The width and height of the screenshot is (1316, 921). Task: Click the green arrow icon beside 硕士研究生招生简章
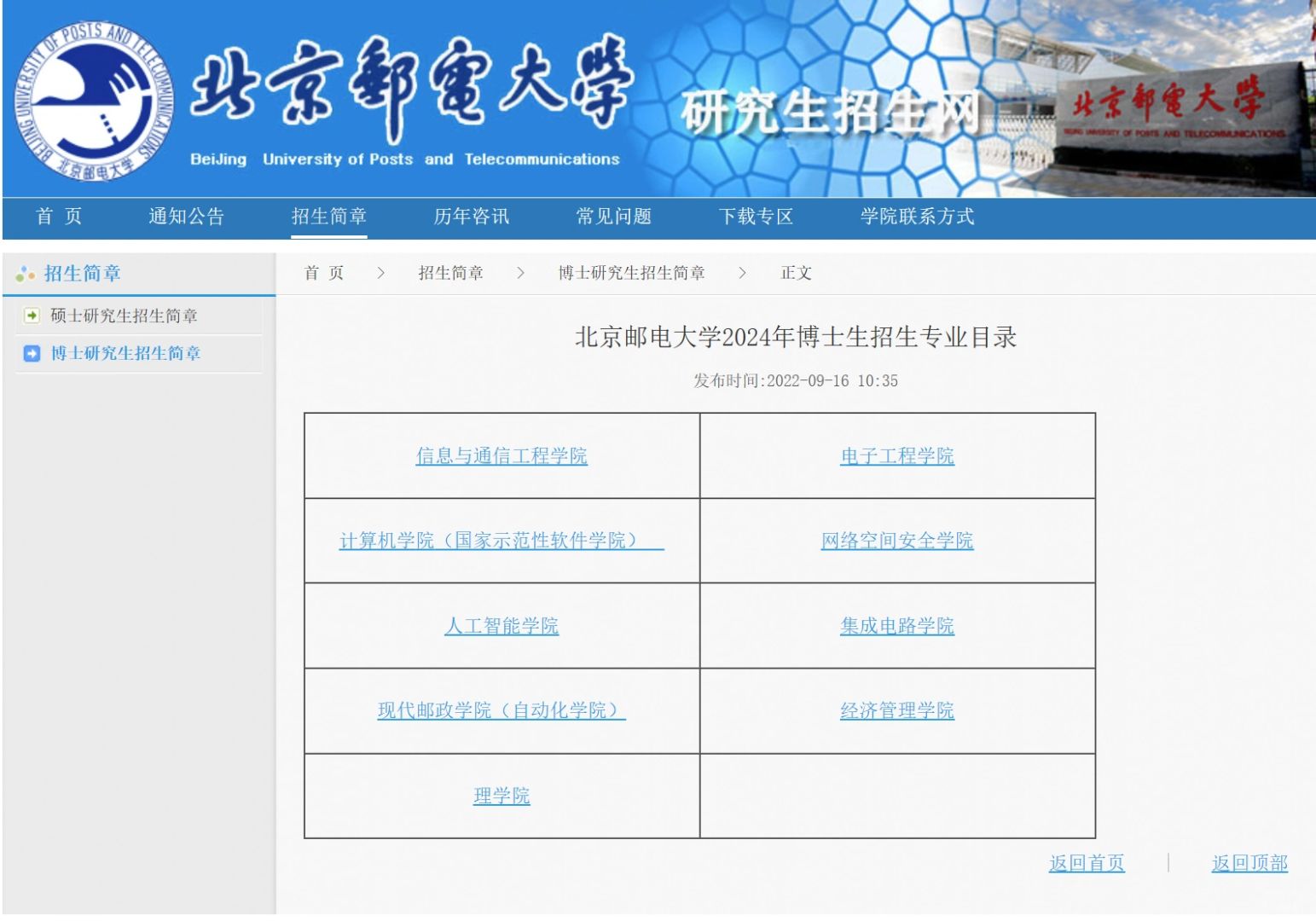(x=32, y=316)
